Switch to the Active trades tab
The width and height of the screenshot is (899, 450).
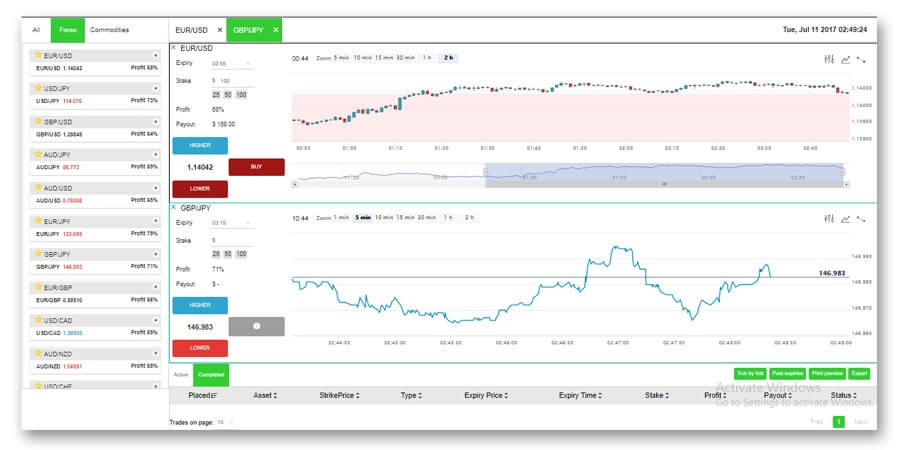pos(181,374)
